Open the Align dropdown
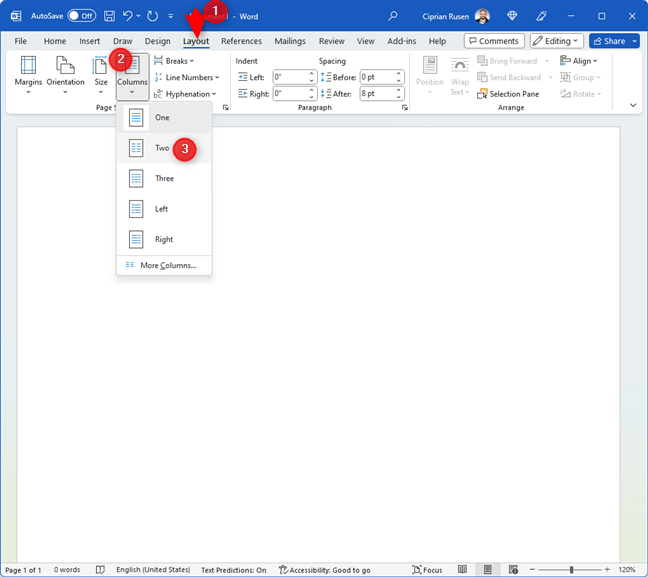The height and width of the screenshot is (577, 648). pos(579,61)
